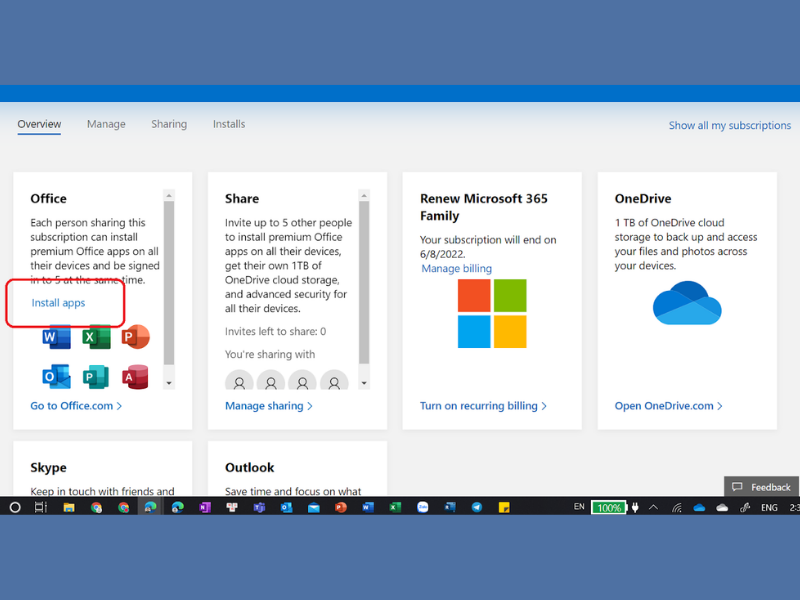Switch to the Overview tab
This screenshot has height=600, width=800.
pos(39,124)
